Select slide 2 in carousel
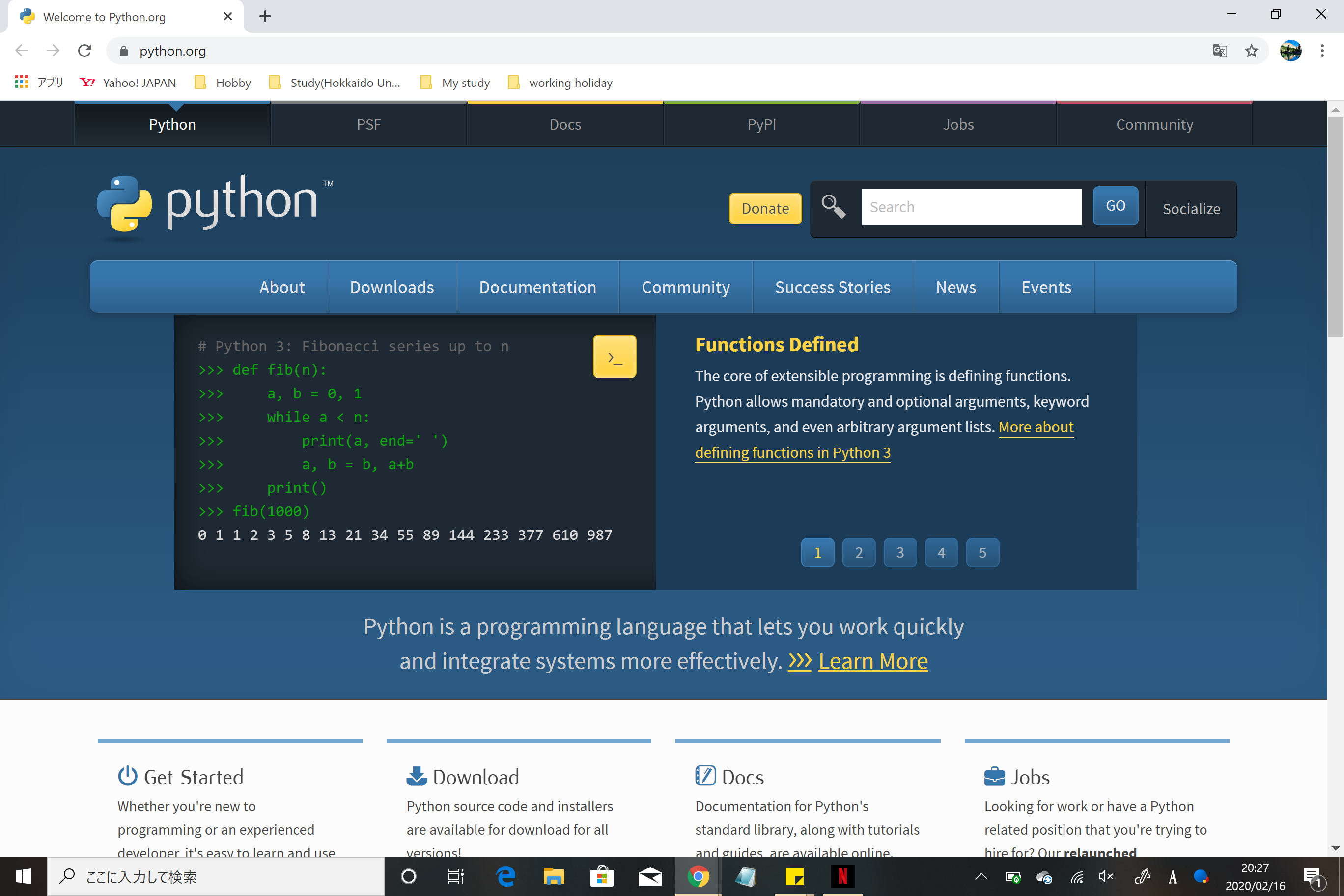 858,553
